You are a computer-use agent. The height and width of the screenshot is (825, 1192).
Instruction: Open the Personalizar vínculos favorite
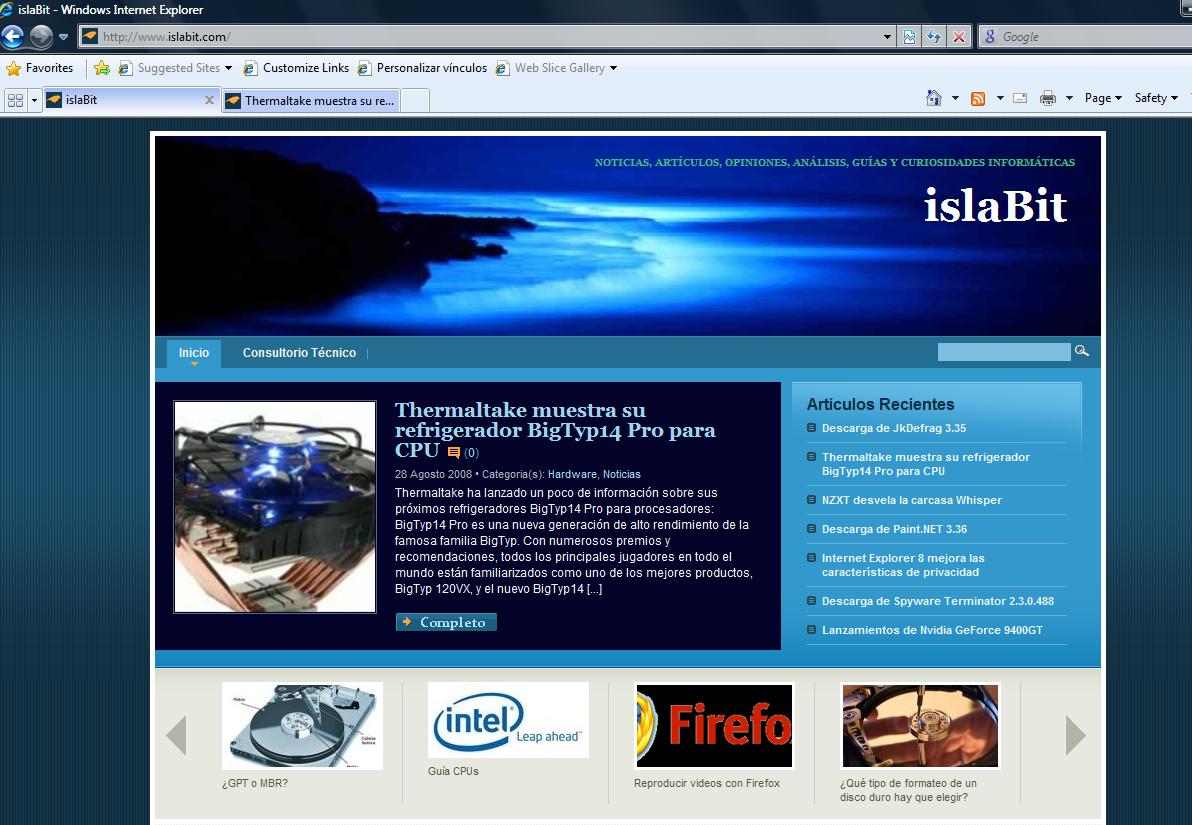(423, 68)
